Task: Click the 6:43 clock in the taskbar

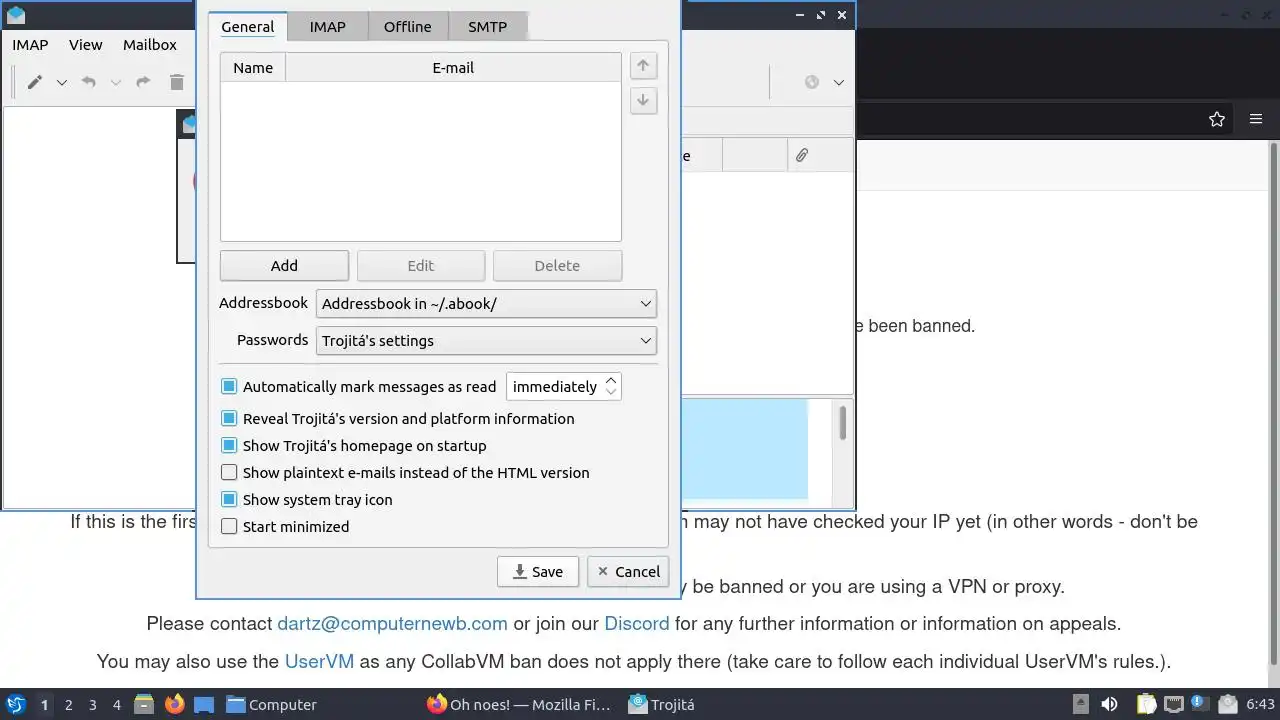Action: point(1260,705)
